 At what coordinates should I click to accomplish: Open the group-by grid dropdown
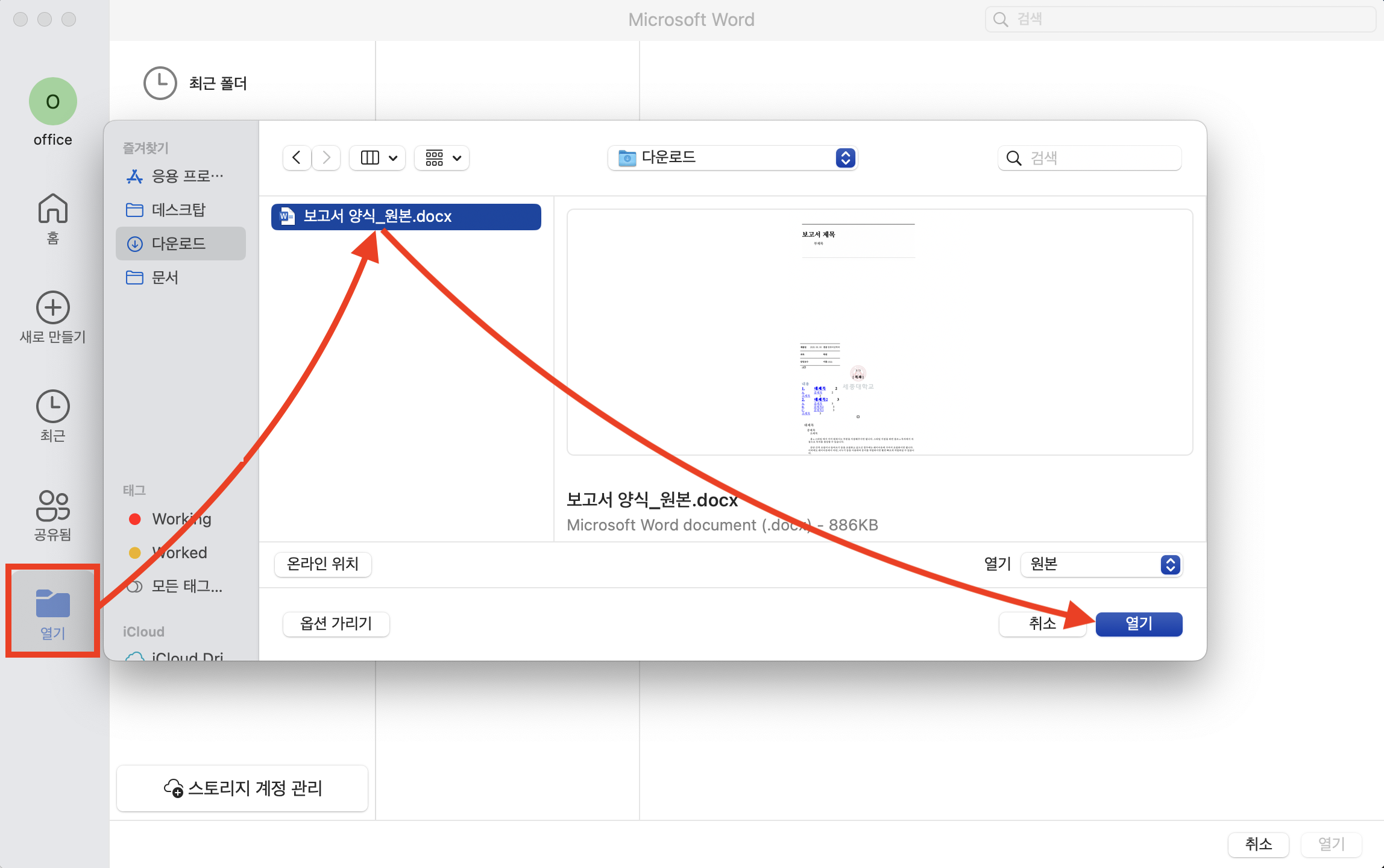[442, 158]
